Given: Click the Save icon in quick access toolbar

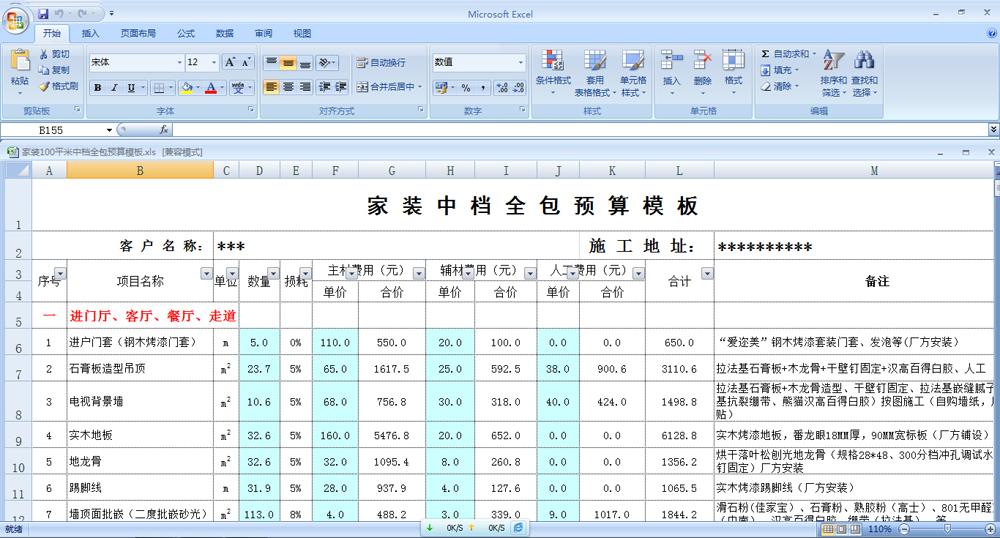Looking at the screenshot, I should point(43,14).
